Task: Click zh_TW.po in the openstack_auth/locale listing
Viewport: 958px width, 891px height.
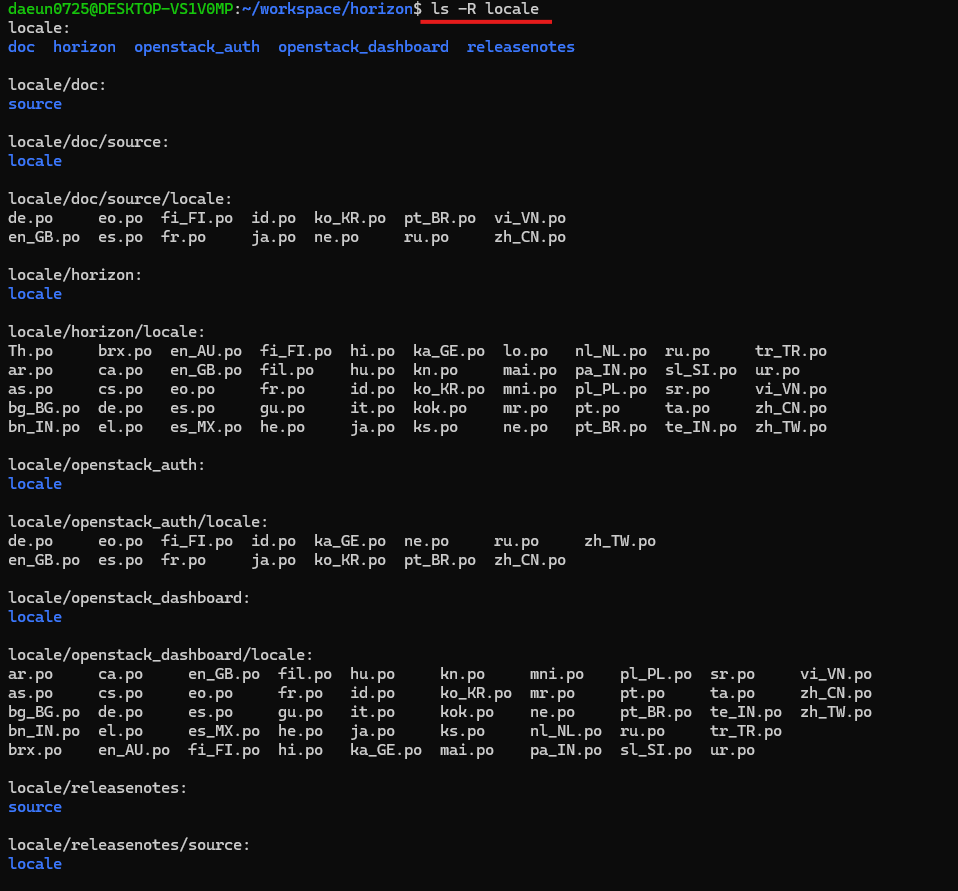Action: [620, 541]
